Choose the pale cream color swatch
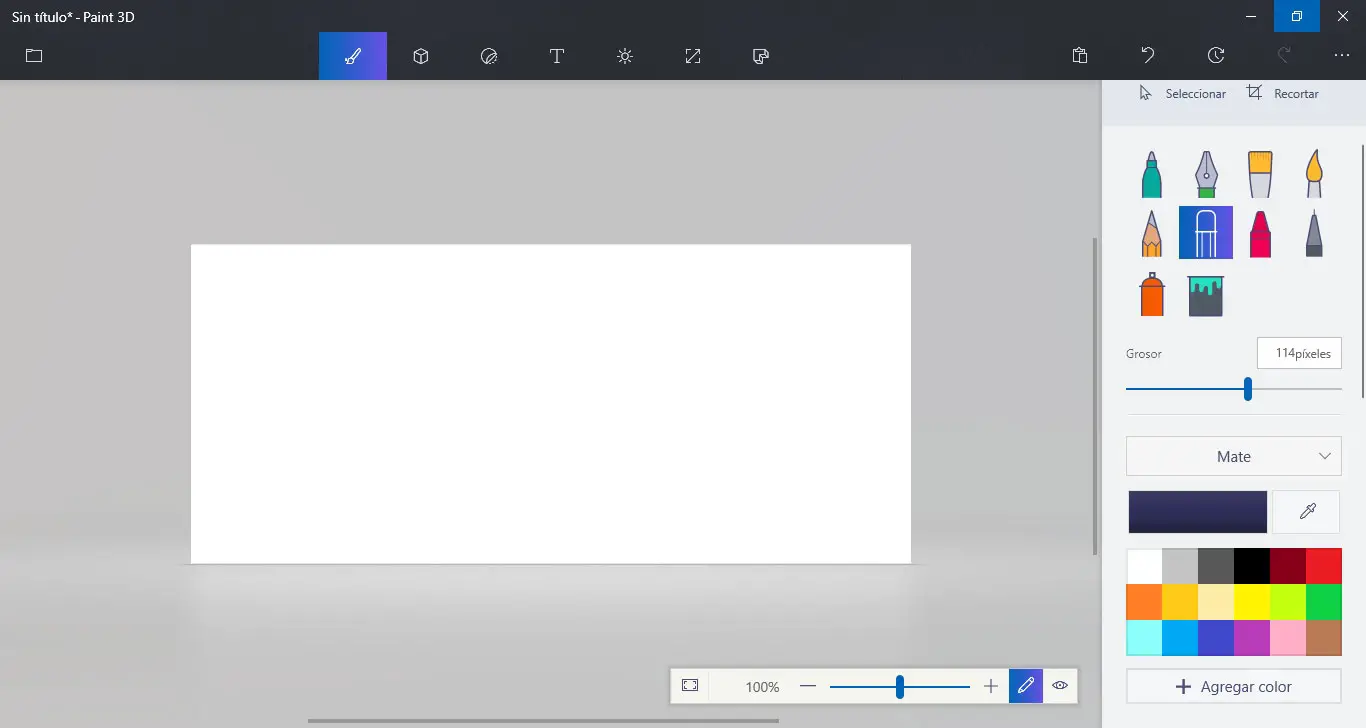Image resolution: width=1366 pixels, height=728 pixels. pos(1216,602)
